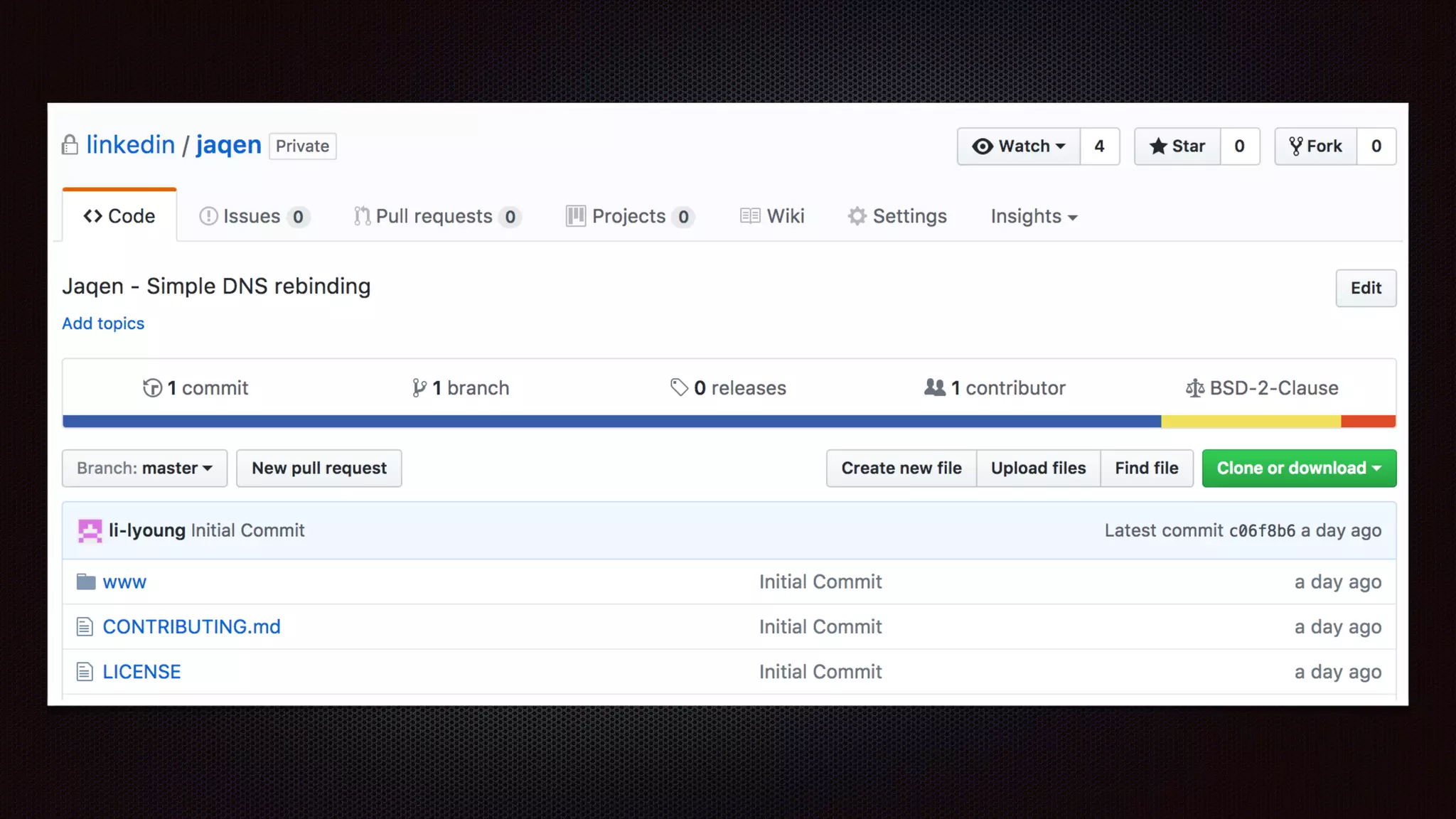The width and height of the screenshot is (1456, 819).
Task: Star the jaqen repository
Action: pyautogui.click(x=1177, y=146)
